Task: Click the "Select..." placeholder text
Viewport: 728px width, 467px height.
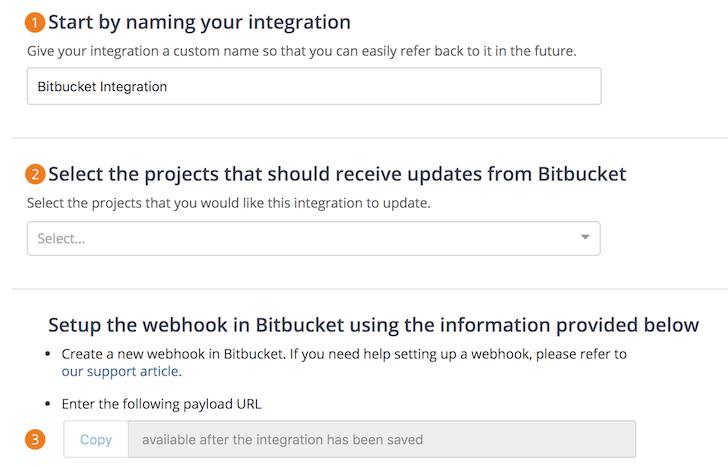Action: [x=61, y=239]
